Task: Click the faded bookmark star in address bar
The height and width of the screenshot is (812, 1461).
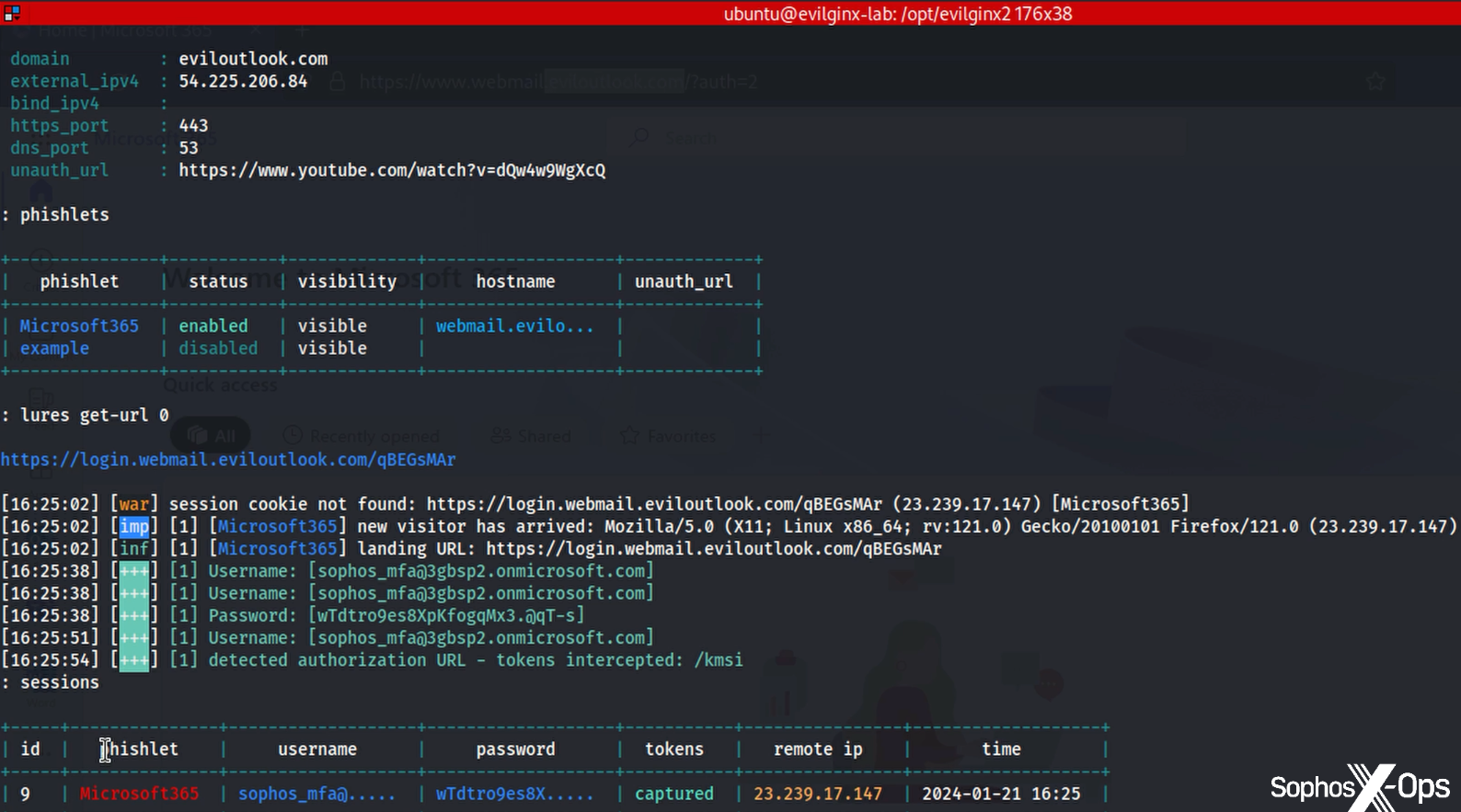Action: tap(1375, 82)
